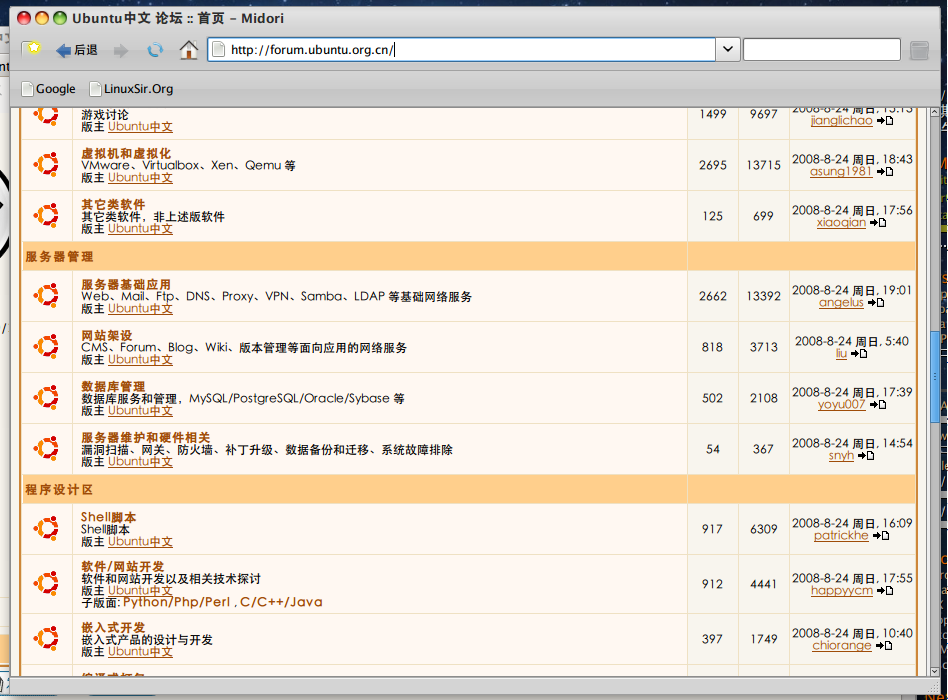Visit user profile jianglichao
This screenshot has width=948, height=700.
click(x=842, y=120)
